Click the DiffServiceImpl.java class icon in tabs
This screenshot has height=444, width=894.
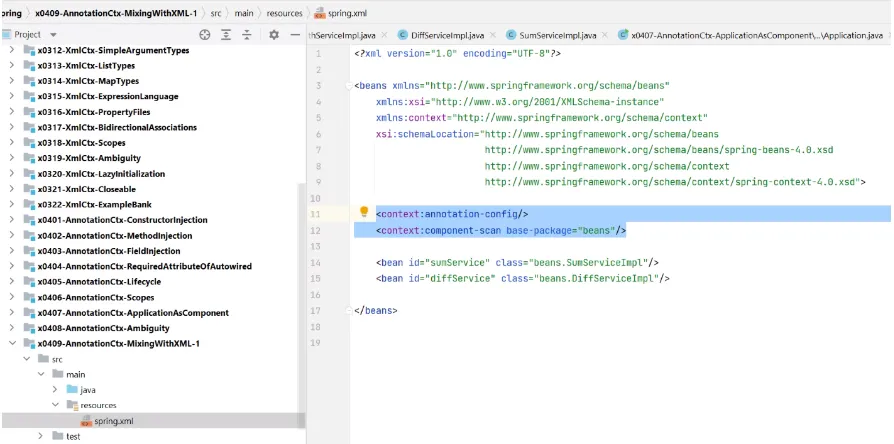403,35
